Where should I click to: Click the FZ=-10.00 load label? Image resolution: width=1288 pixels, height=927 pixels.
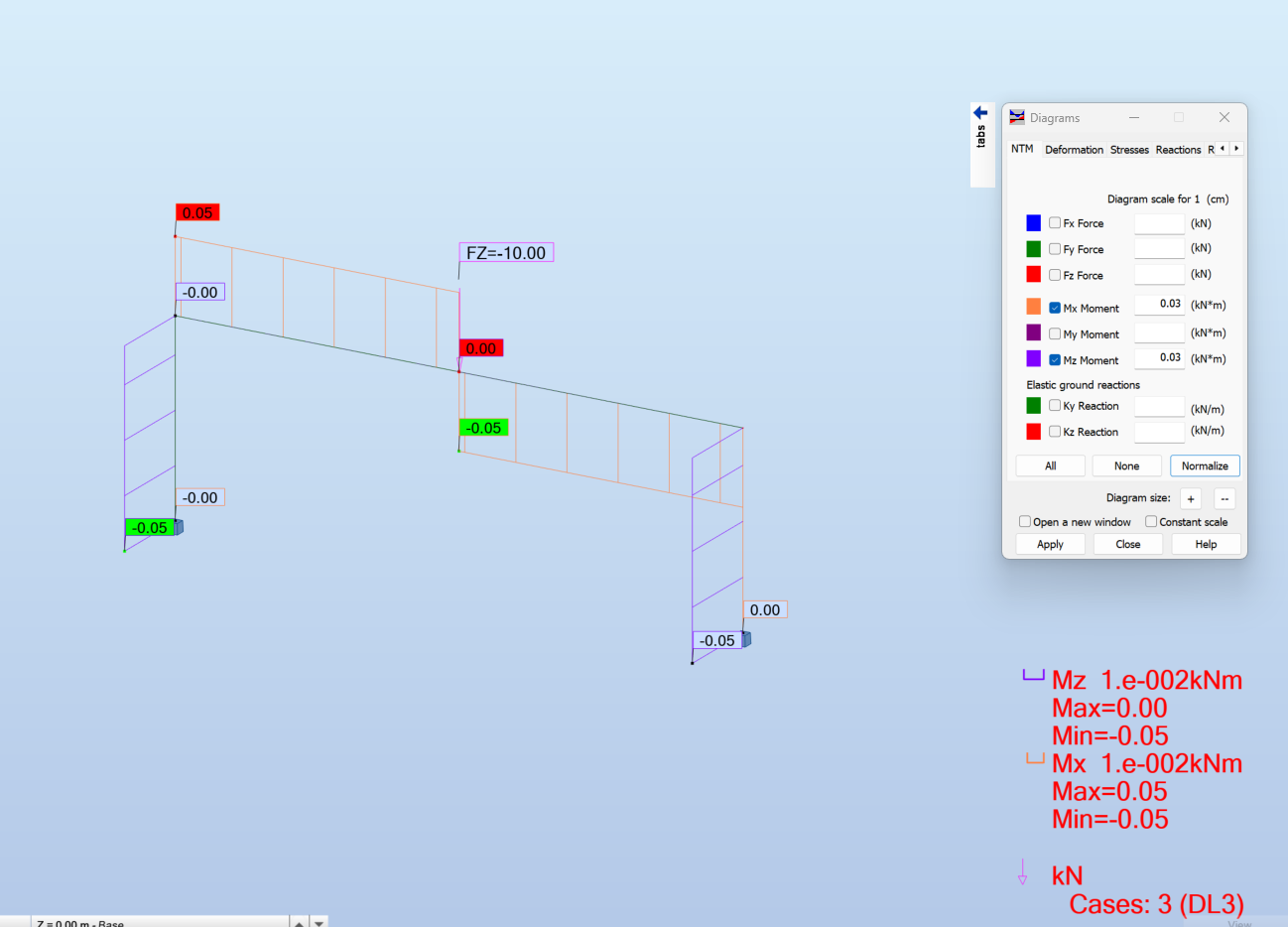click(x=506, y=253)
